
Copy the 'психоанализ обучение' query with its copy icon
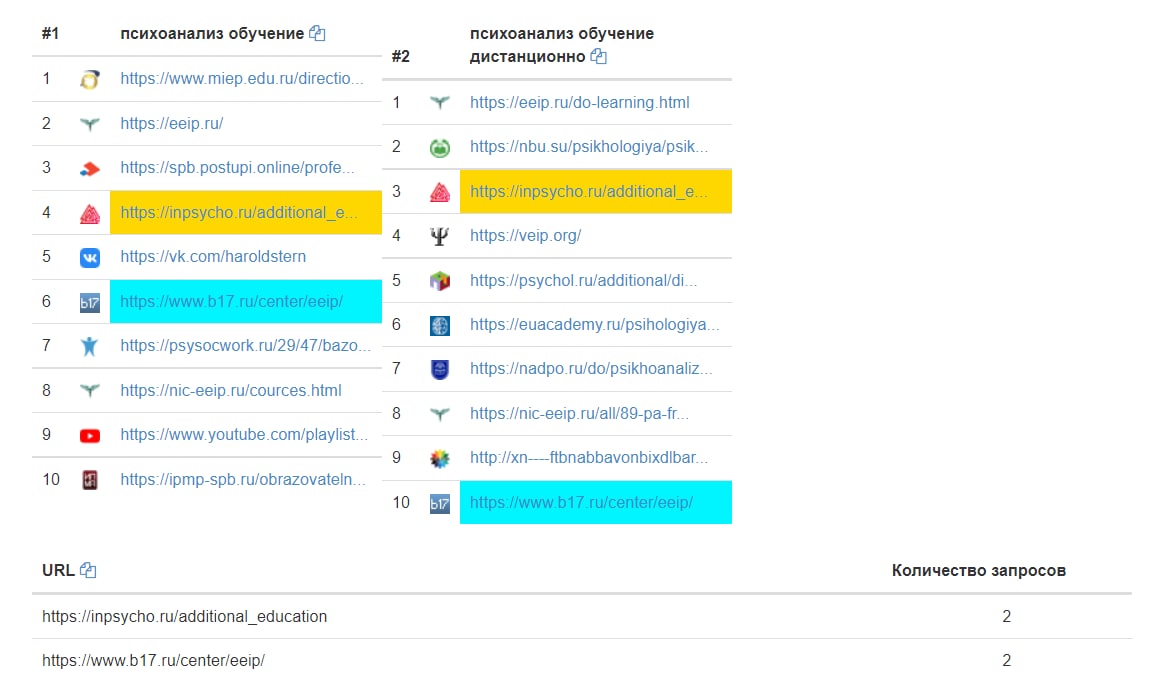[317, 33]
